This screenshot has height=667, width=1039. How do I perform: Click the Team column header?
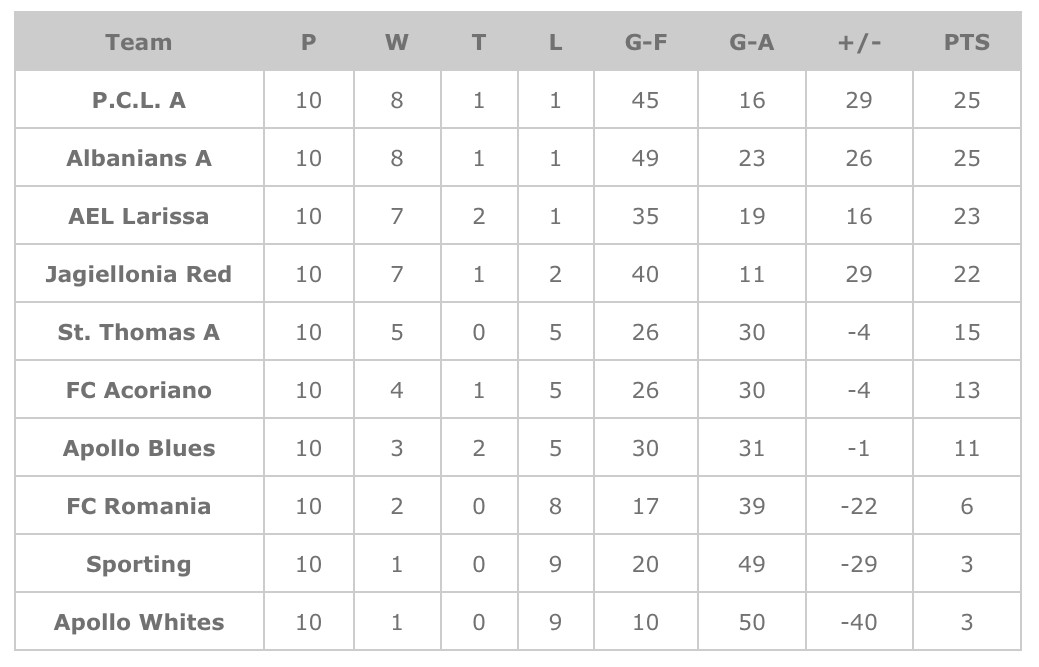pos(138,42)
